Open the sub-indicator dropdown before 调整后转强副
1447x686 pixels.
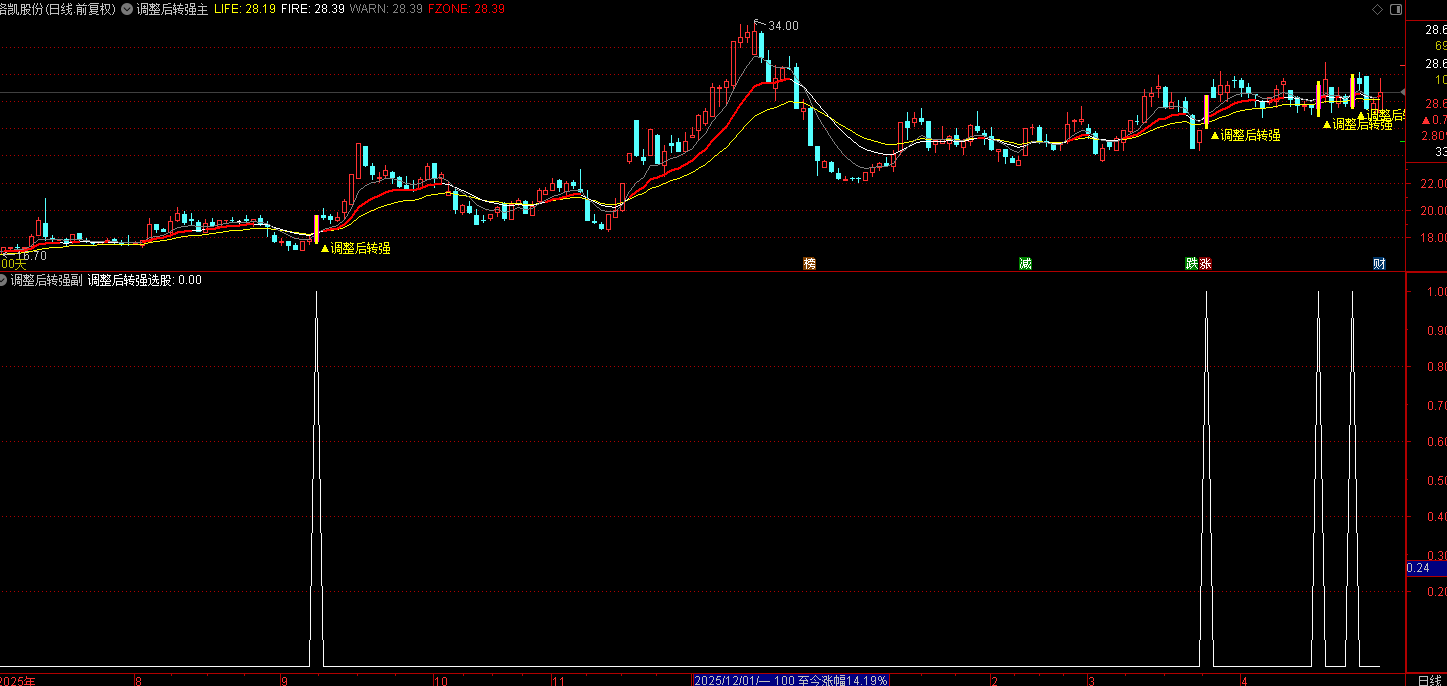pyautogui.click(x=5, y=280)
